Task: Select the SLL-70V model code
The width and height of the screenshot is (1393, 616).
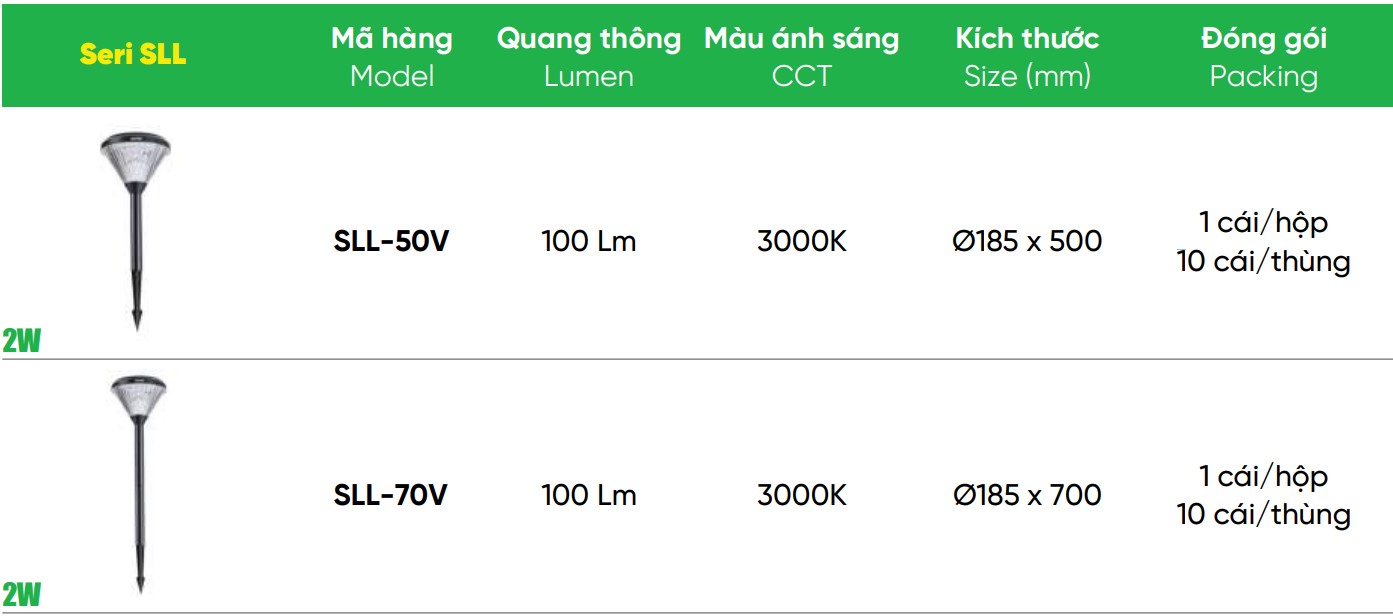Action: click(x=391, y=495)
